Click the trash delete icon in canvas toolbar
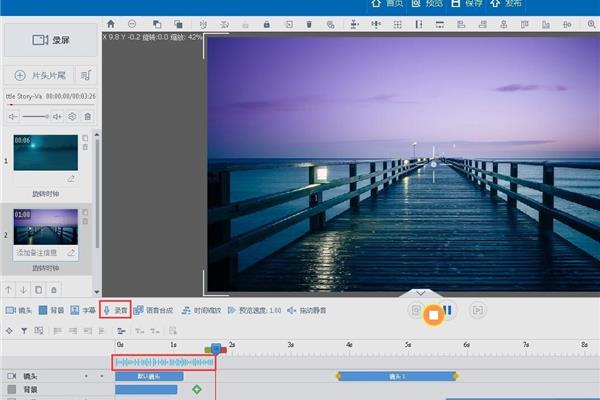The width and height of the screenshot is (600, 400). click(x=309, y=24)
